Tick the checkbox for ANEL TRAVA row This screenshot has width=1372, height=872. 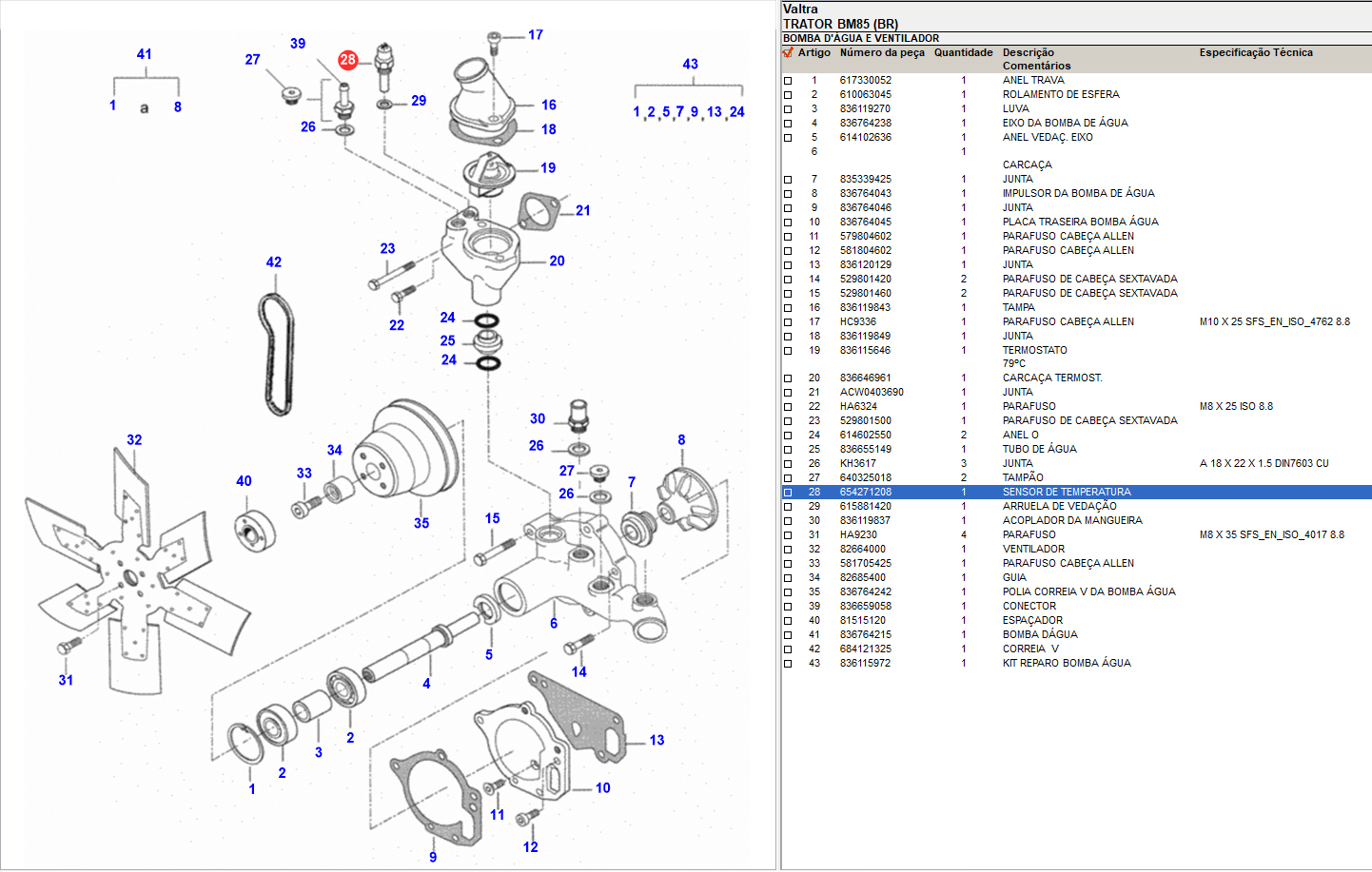788,81
